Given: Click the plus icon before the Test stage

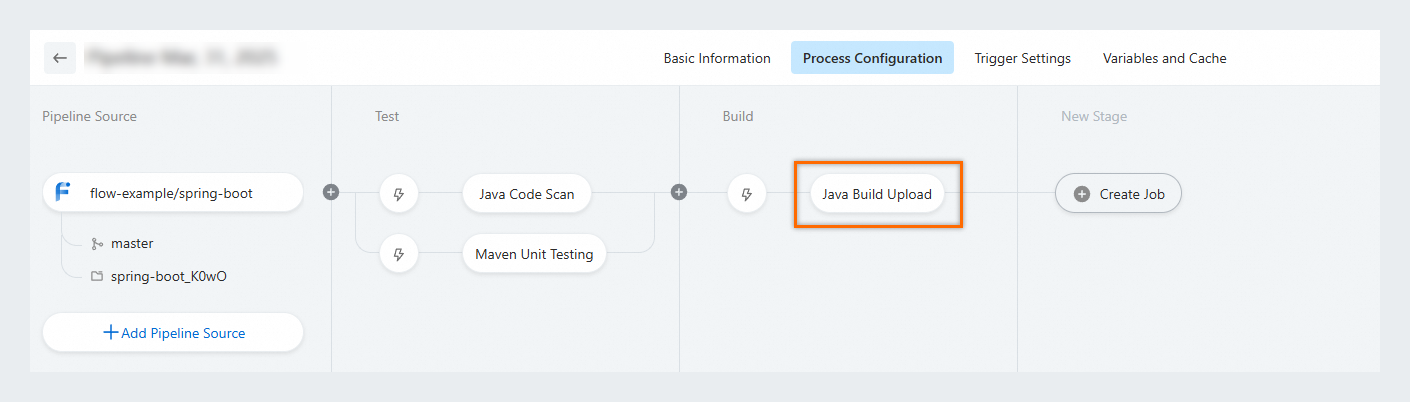Looking at the screenshot, I should (x=331, y=192).
